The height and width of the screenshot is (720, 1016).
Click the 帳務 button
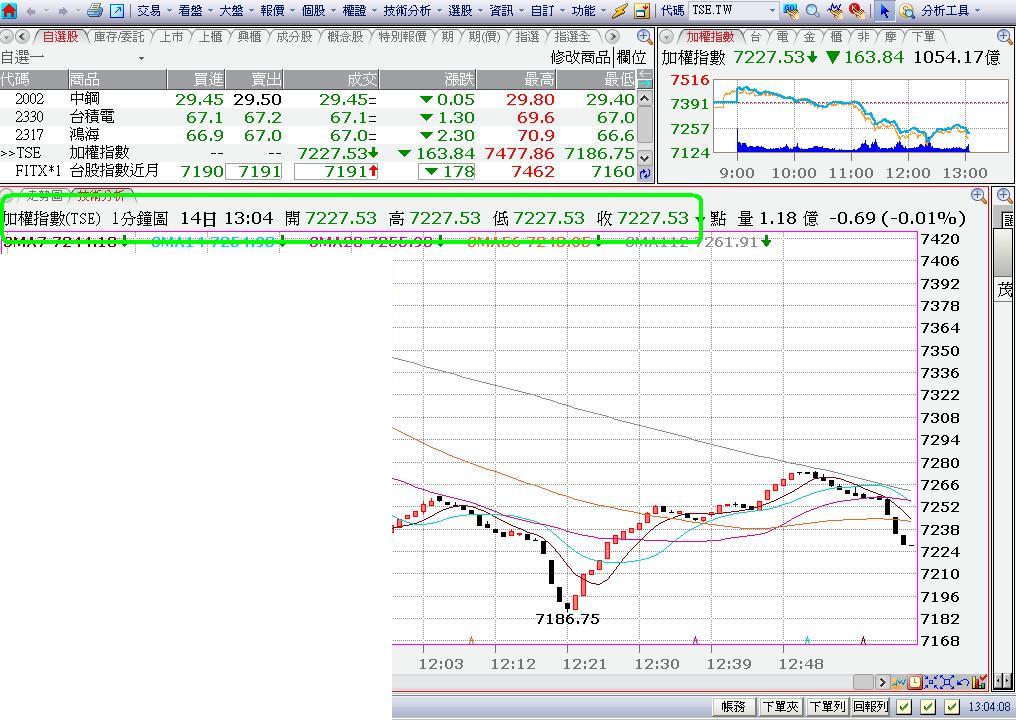733,706
